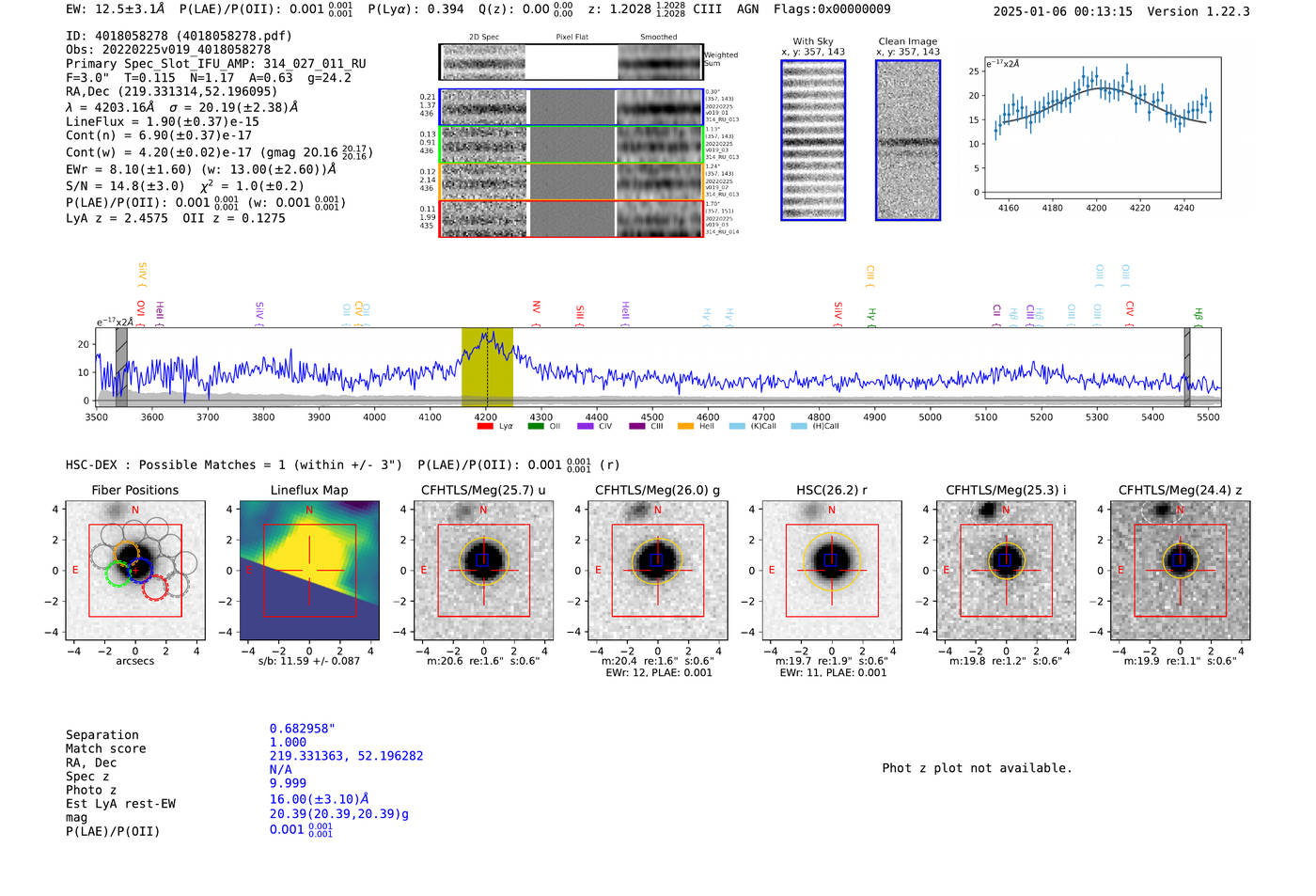Click the Weighted Sum 2D spectrum row
This screenshot has width=1316, height=896.
[572, 62]
